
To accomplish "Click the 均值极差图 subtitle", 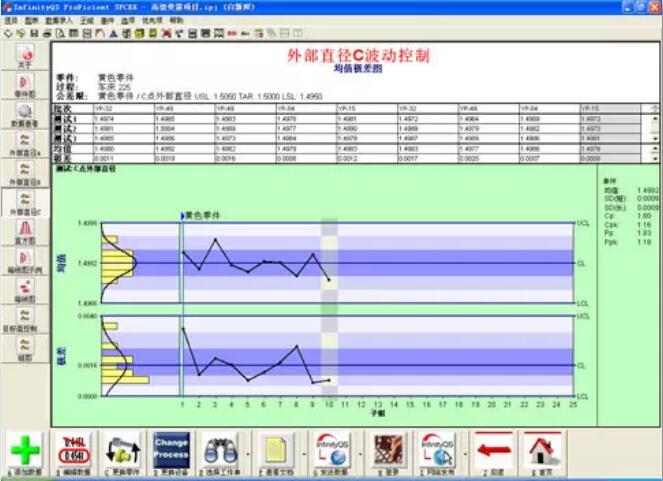I will point(358,68).
